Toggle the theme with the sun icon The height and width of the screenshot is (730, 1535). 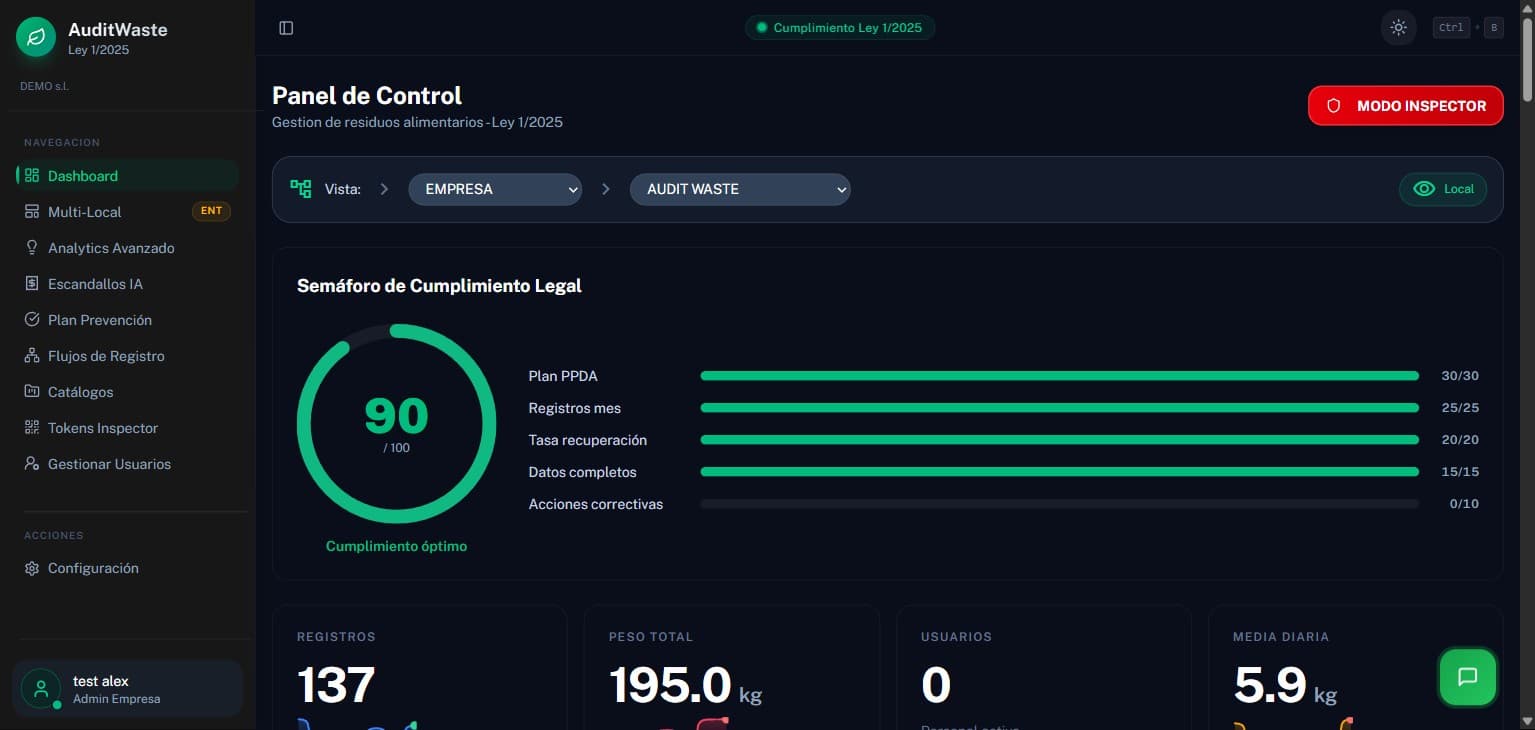click(x=1398, y=27)
